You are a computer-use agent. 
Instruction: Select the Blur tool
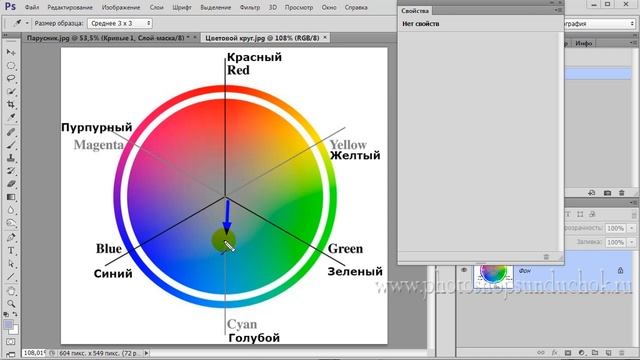(x=11, y=210)
